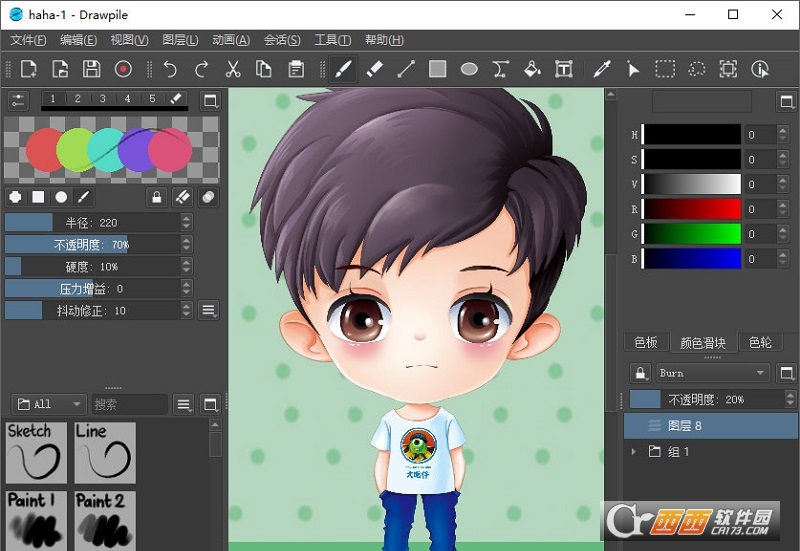Viewport: 800px width, 551px height.
Task: Select the Color picker eyedropper tool
Action: click(602, 69)
